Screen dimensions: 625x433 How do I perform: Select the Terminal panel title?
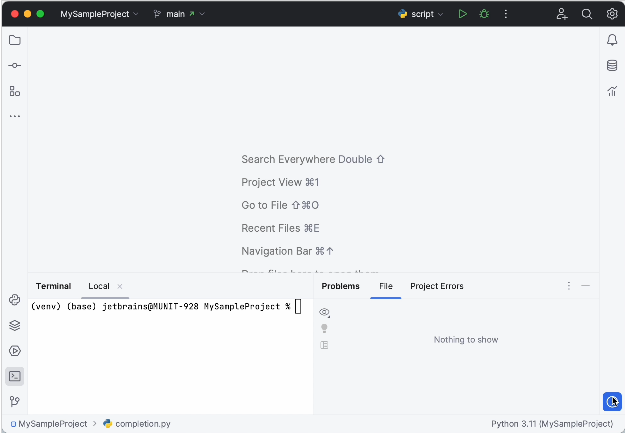pos(53,286)
